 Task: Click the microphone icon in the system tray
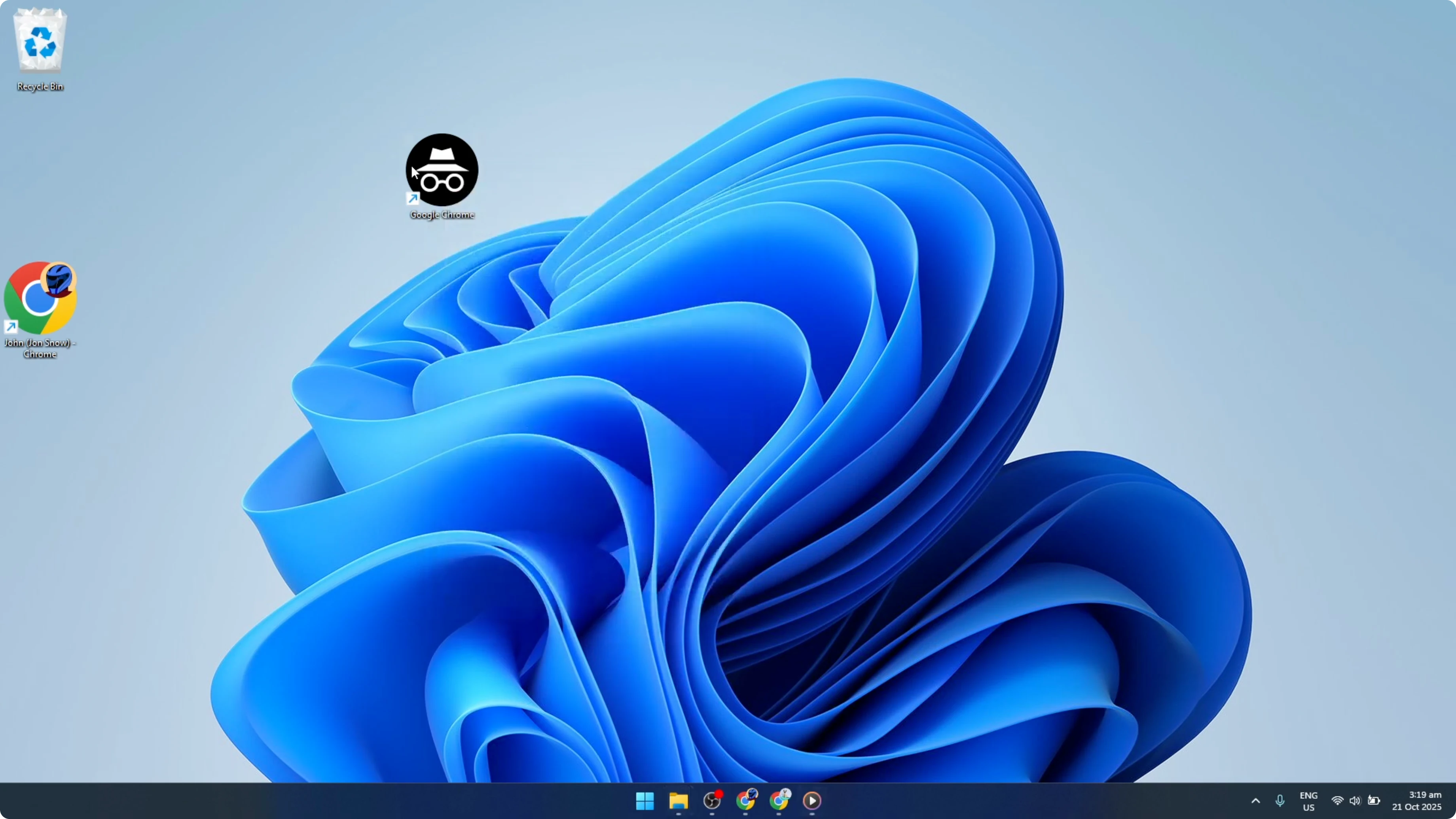(x=1280, y=801)
